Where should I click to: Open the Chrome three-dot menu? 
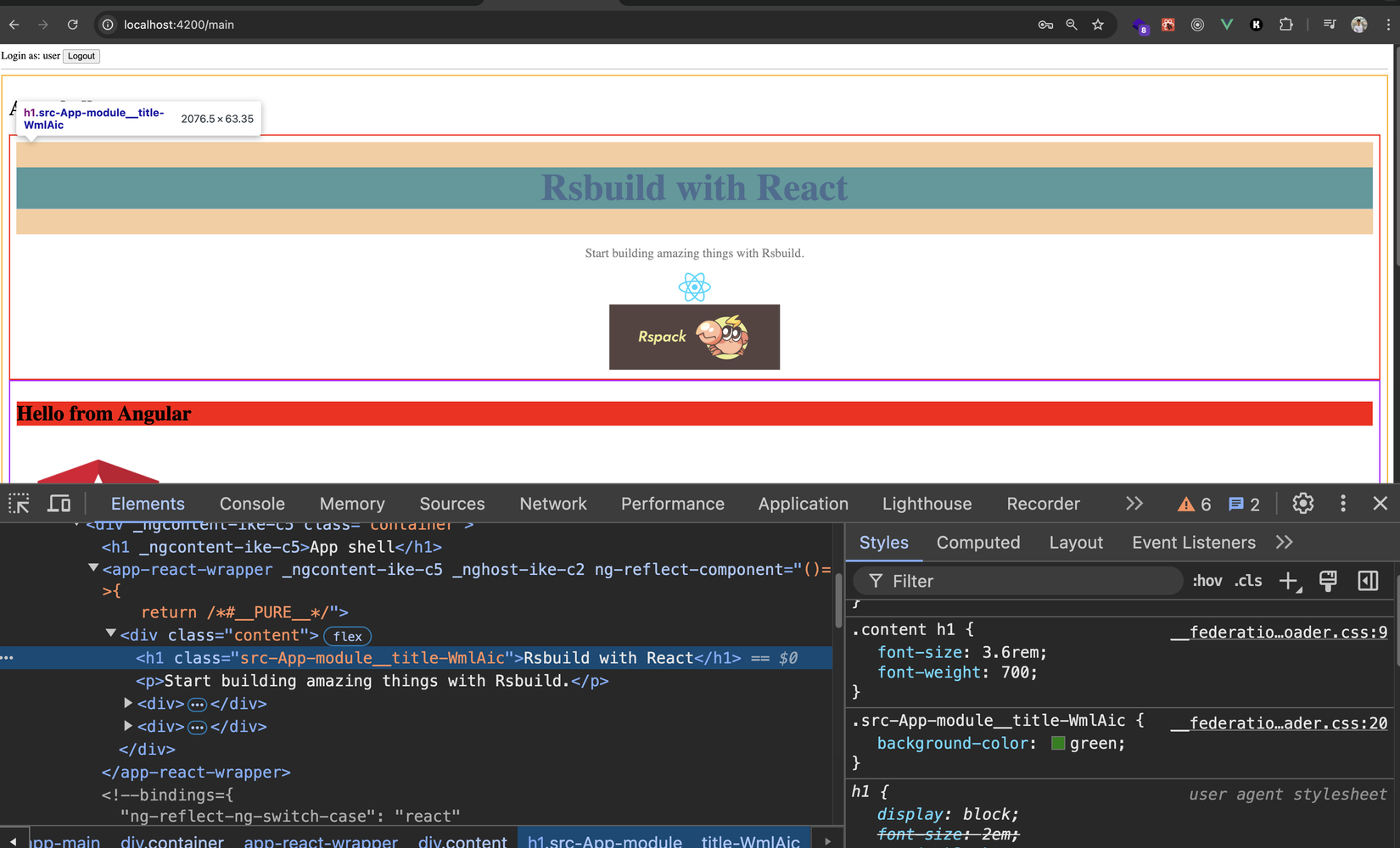[x=1388, y=25]
